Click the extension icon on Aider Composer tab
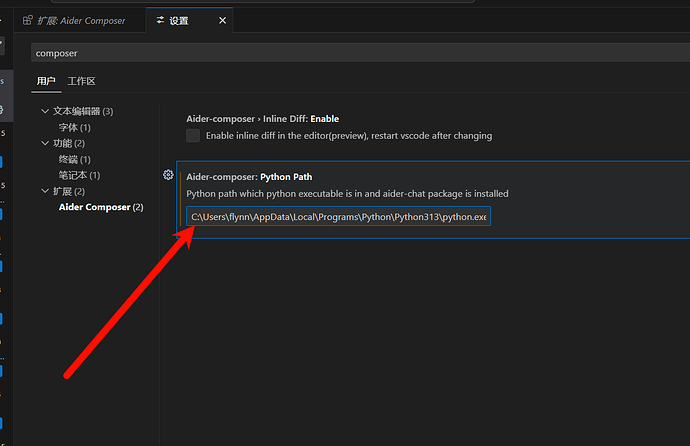The height and width of the screenshot is (446, 690). [x=27, y=20]
